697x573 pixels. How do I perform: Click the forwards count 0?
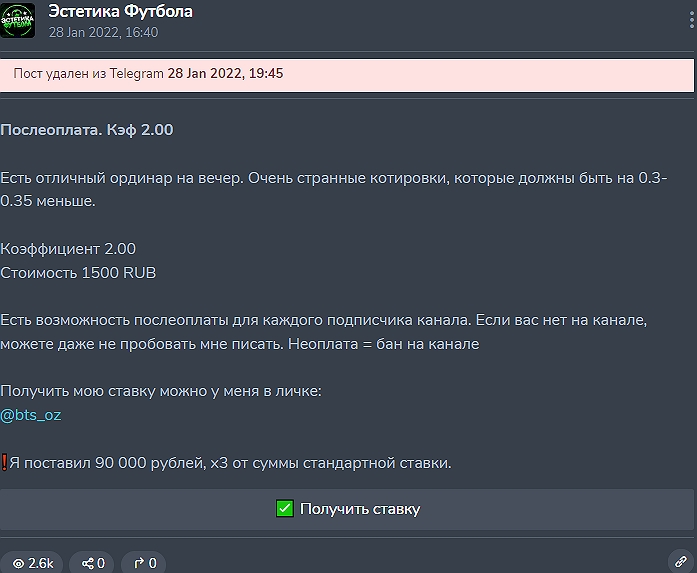[x=152, y=563]
